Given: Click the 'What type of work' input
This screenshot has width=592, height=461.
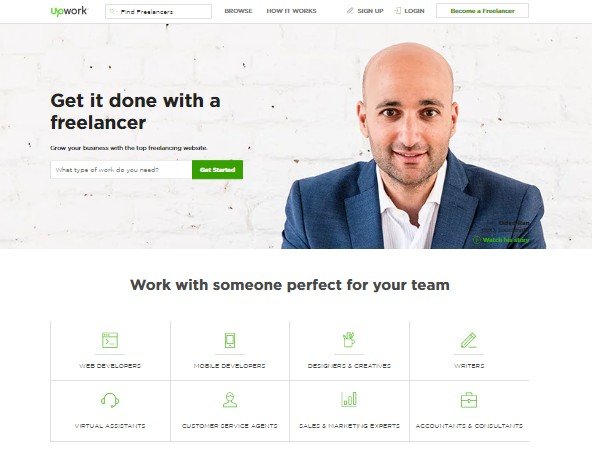Looking at the screenshot, I should [121, 170].
